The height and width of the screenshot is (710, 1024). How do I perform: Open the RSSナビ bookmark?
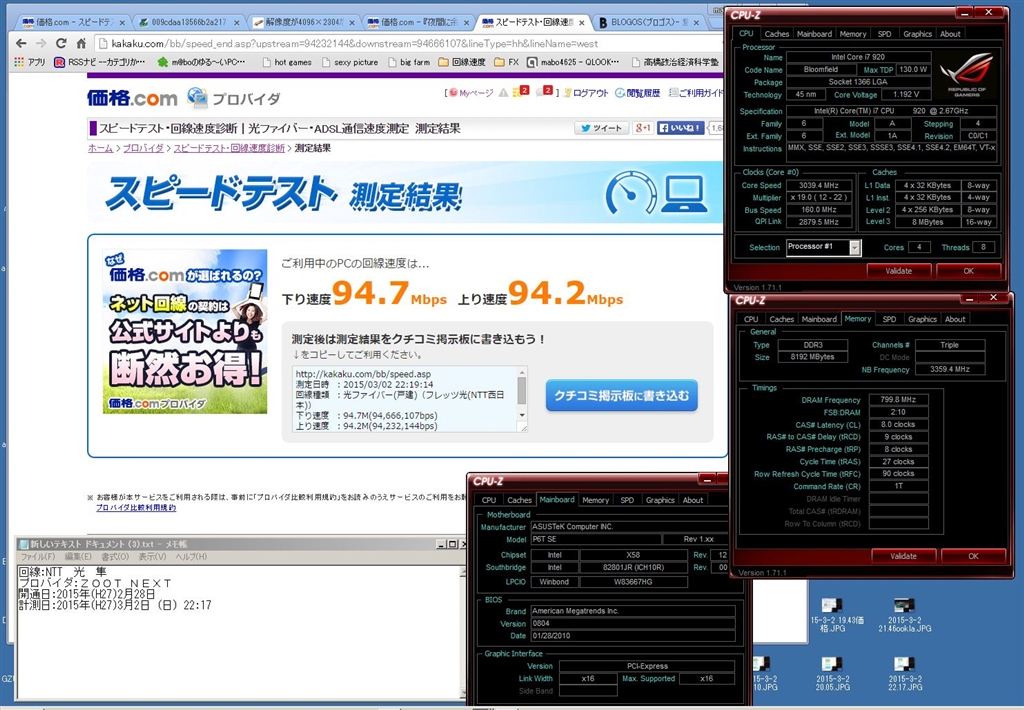click(x=99, y=62)
